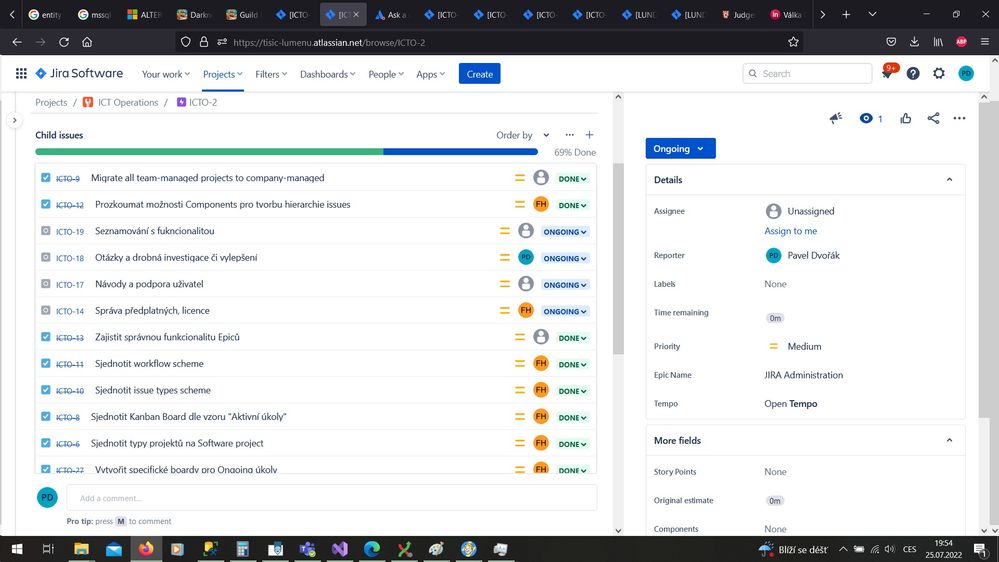
Task: Change ONGOING status of ICTO-17
Action: coord(565,285)
